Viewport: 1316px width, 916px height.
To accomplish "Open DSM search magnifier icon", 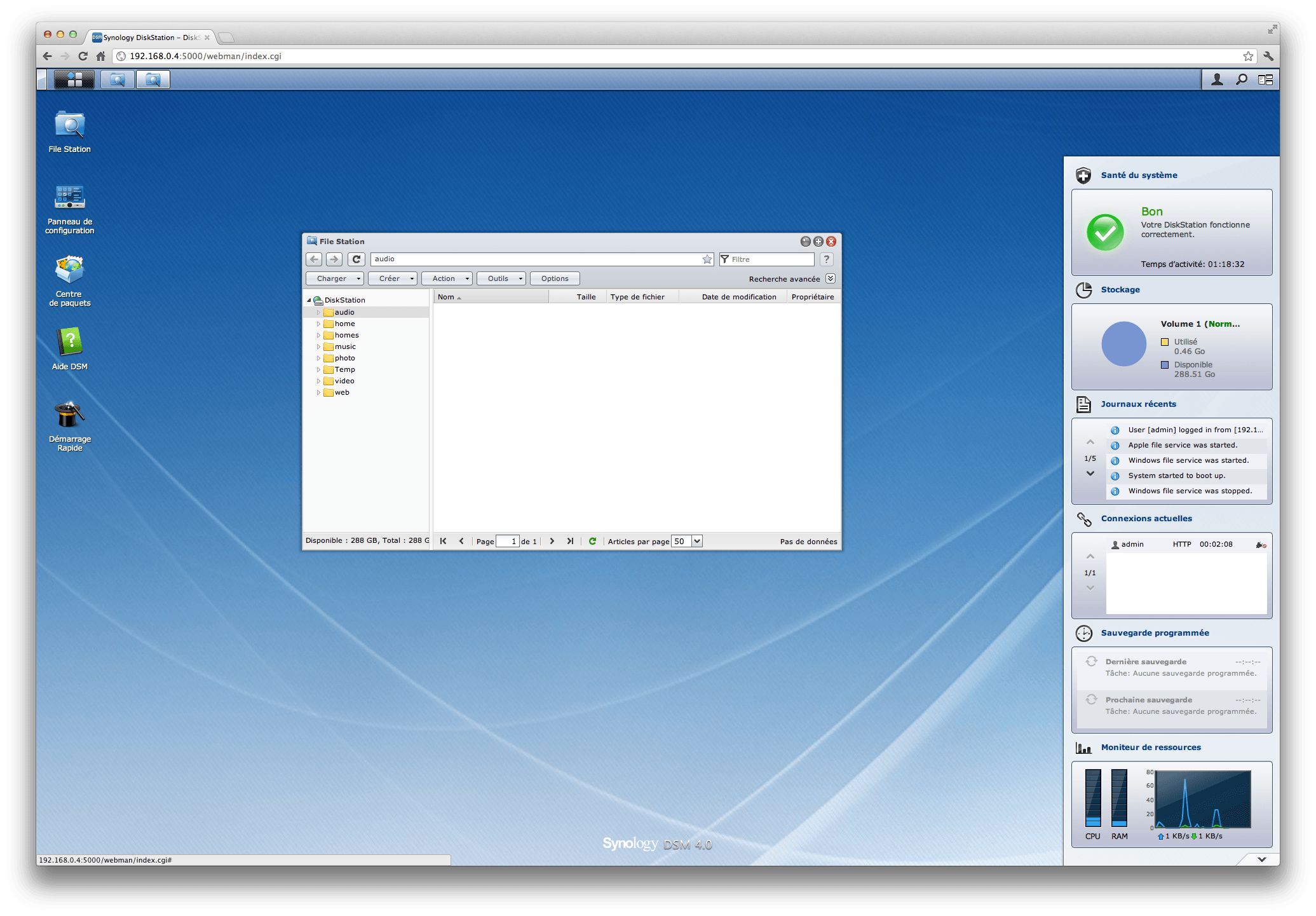I will click(1241, 79).
